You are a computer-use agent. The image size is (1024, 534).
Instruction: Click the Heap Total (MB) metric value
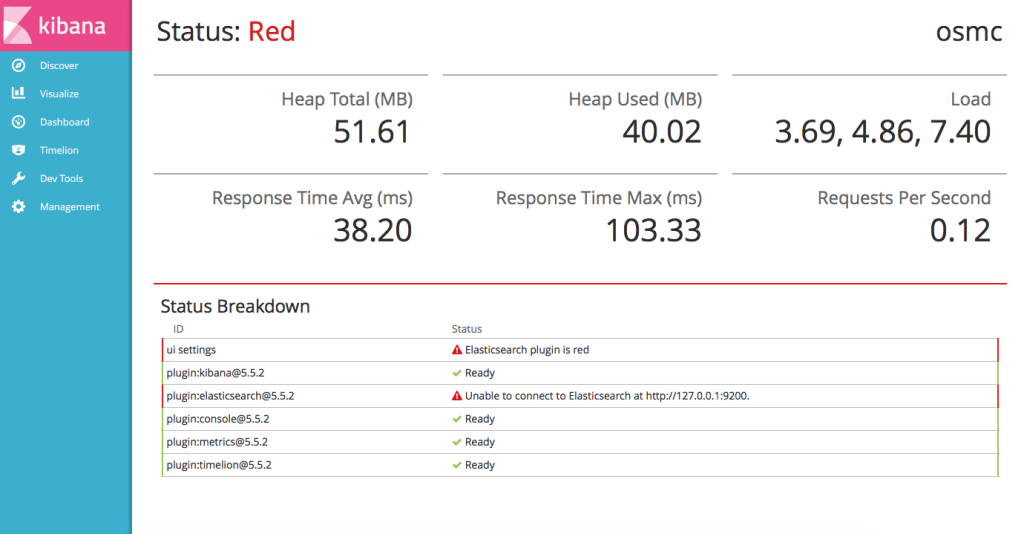click(371, 131)
